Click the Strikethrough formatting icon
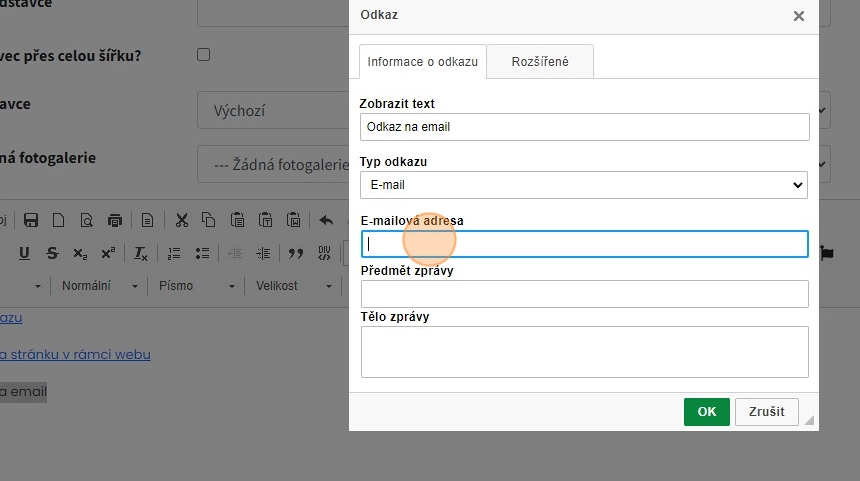Screen dimensions: 860x481 coord(52,253)
